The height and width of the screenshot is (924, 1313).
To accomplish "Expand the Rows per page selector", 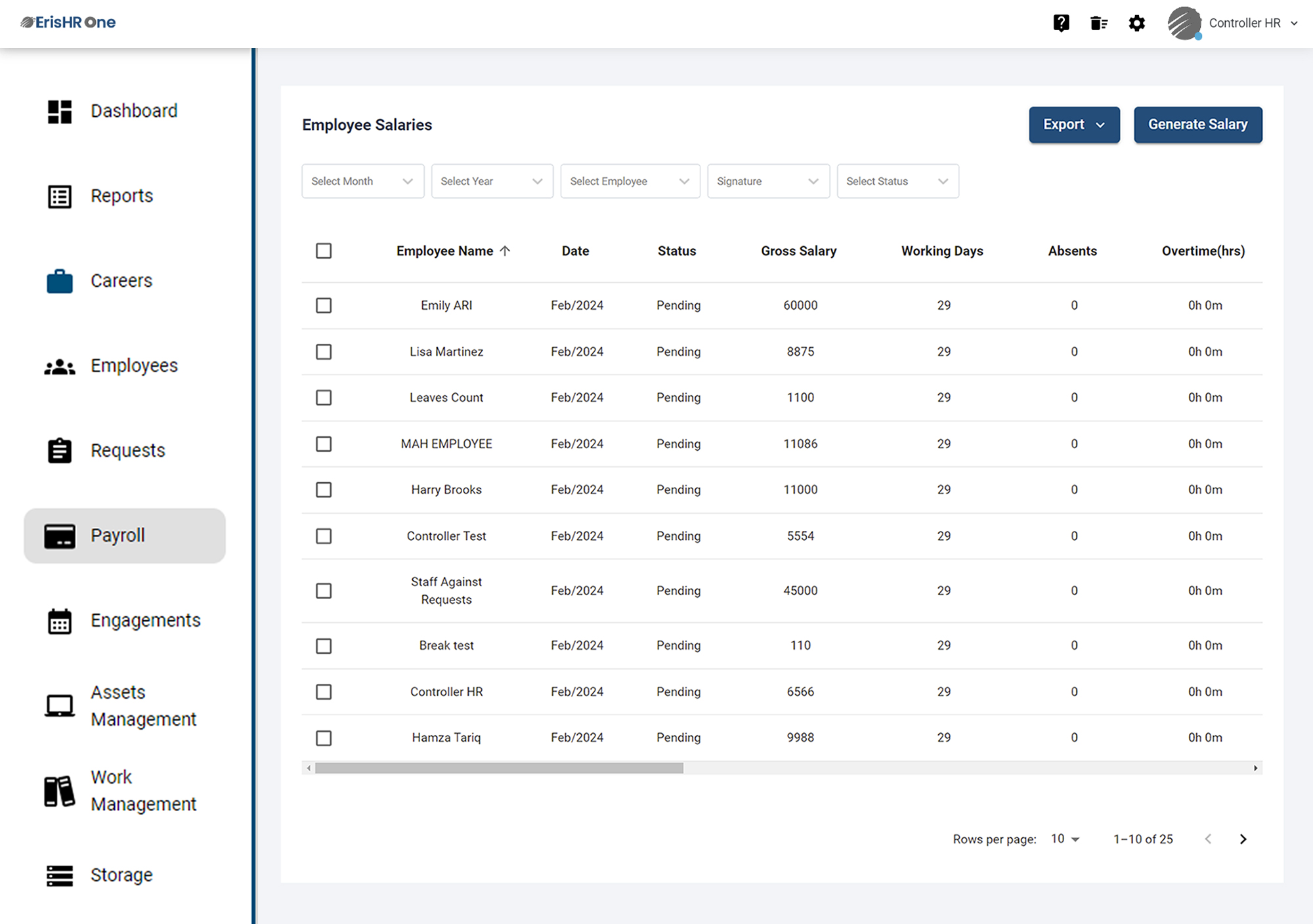I will pyautogui.click(x=1062, y=839).
